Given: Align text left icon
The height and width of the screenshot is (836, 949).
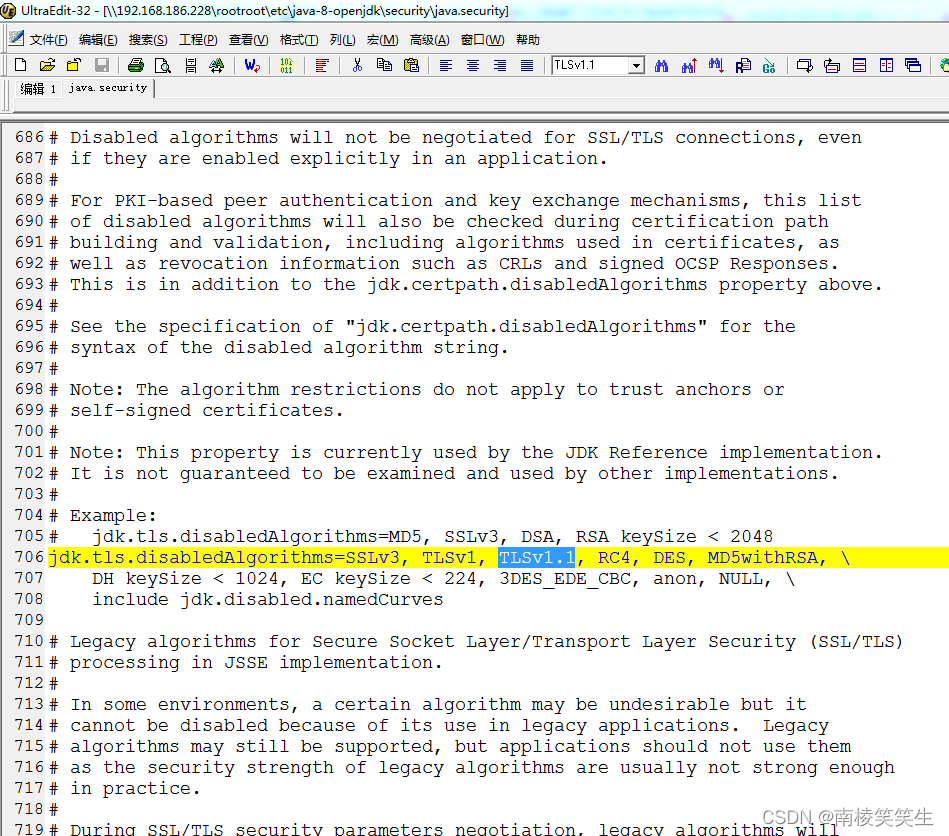Looking at the screenshot, I should click(446, 65).
